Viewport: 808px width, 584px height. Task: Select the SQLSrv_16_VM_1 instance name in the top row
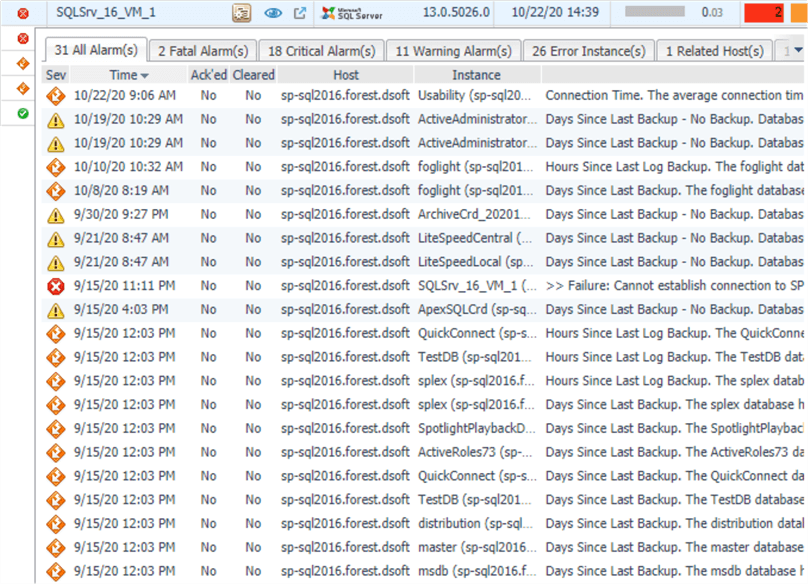[x=106, y=12]
